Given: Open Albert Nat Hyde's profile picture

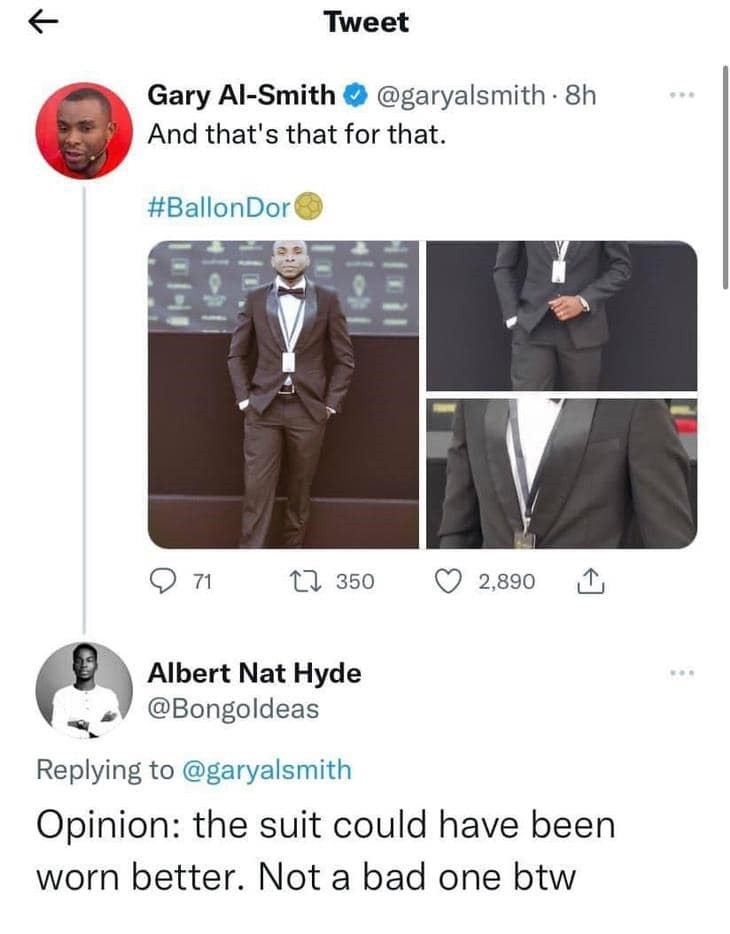Looking at the screenshot, I should click(x=85, y=690).
